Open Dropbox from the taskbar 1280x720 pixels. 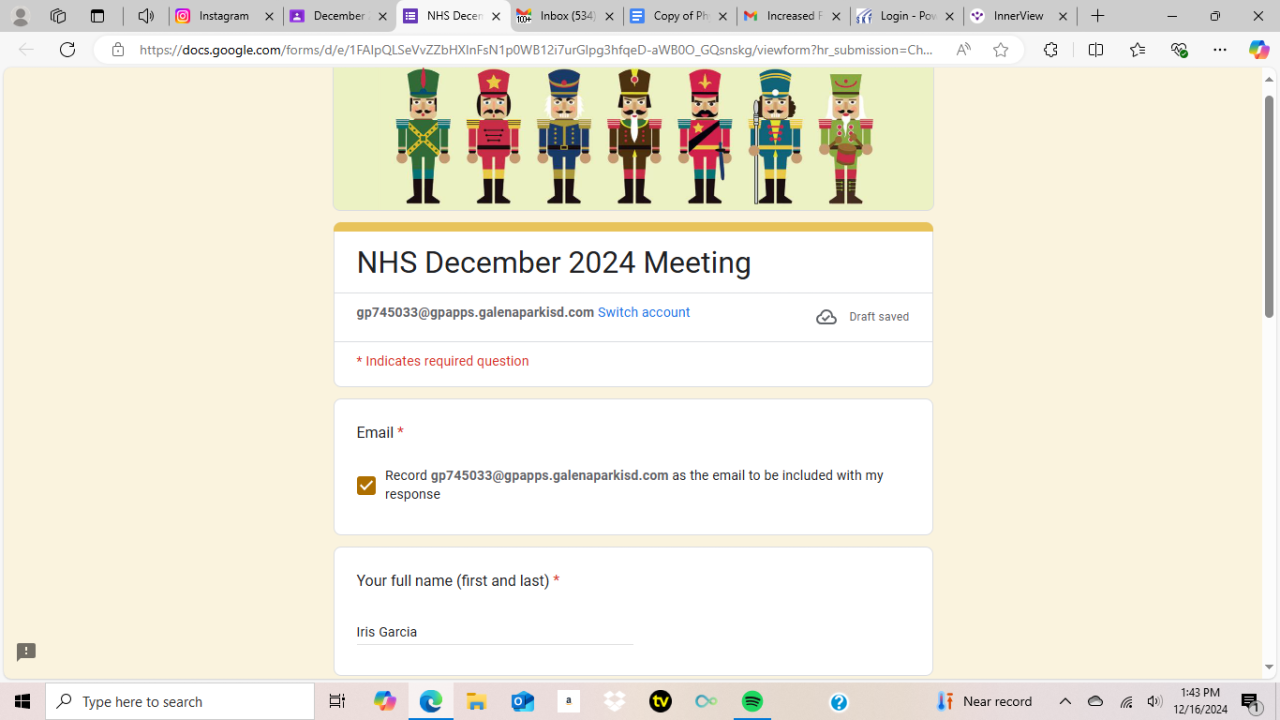click(x=614, y=702)
